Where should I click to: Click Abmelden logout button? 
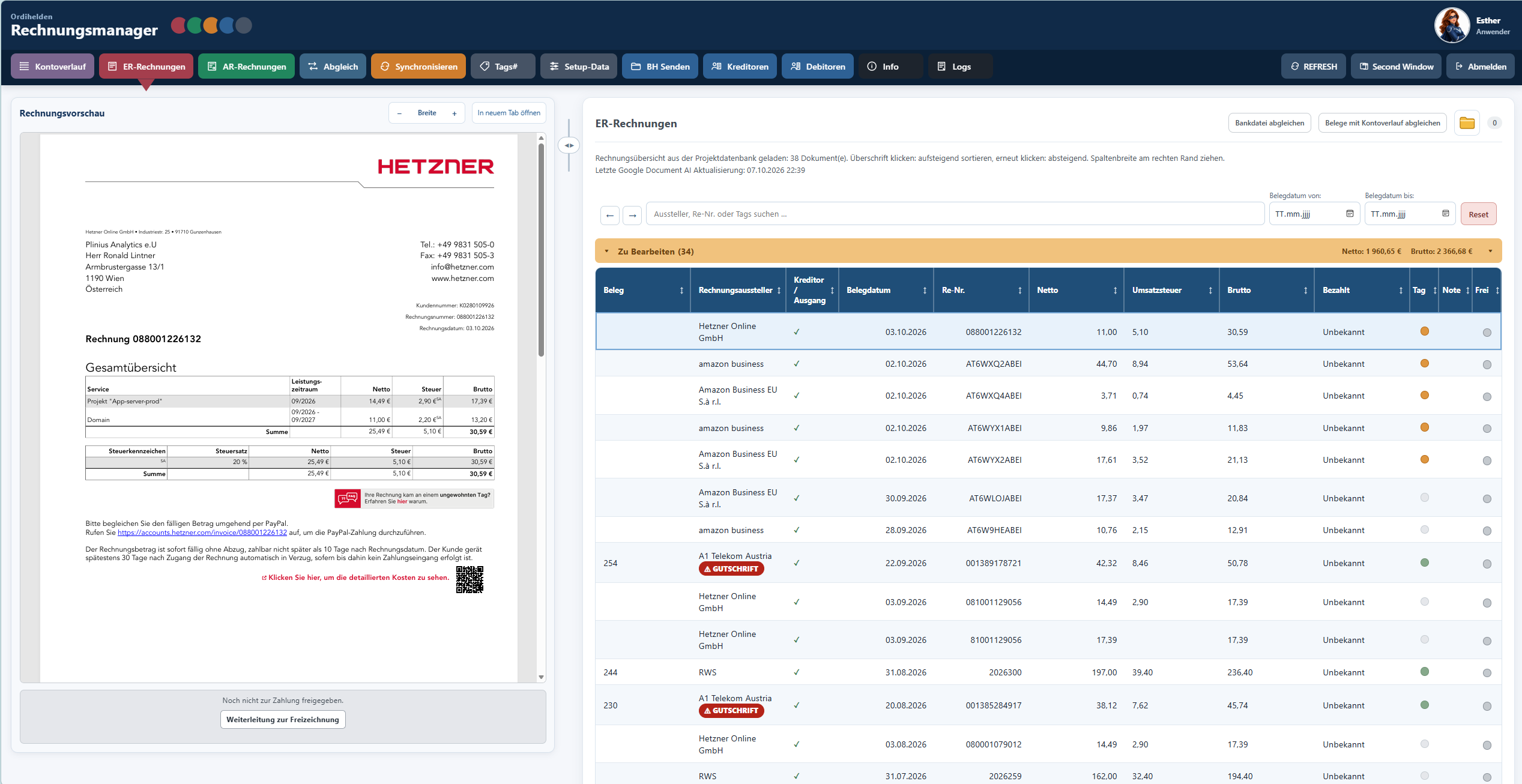[x=1481, y=67]
